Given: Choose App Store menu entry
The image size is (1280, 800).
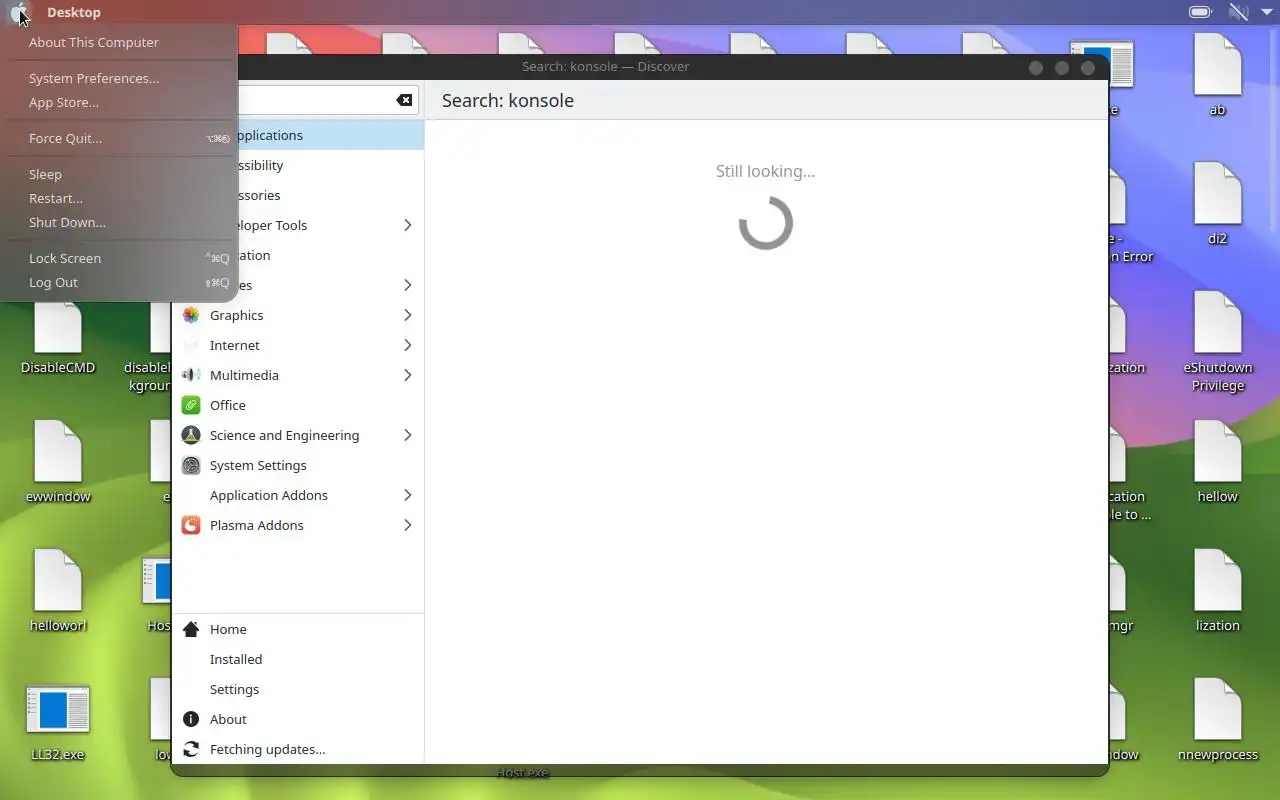Looking at the screenshot, I should point(119,102).
